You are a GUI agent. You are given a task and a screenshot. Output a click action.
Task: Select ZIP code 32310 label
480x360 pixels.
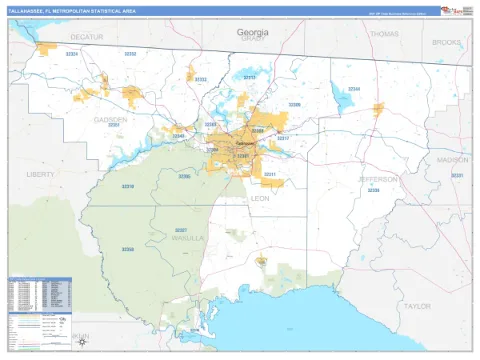128,187
